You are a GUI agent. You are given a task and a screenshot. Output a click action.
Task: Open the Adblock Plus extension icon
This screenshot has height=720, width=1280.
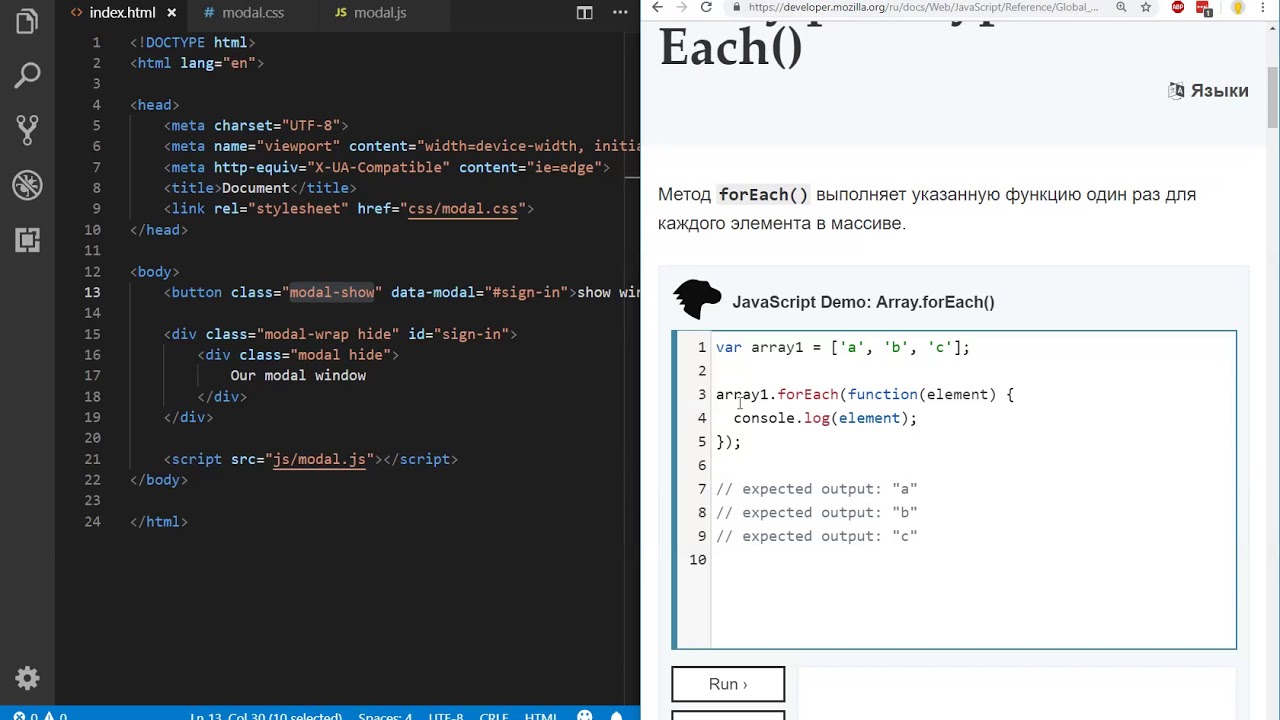click(x=1178, y=7)
